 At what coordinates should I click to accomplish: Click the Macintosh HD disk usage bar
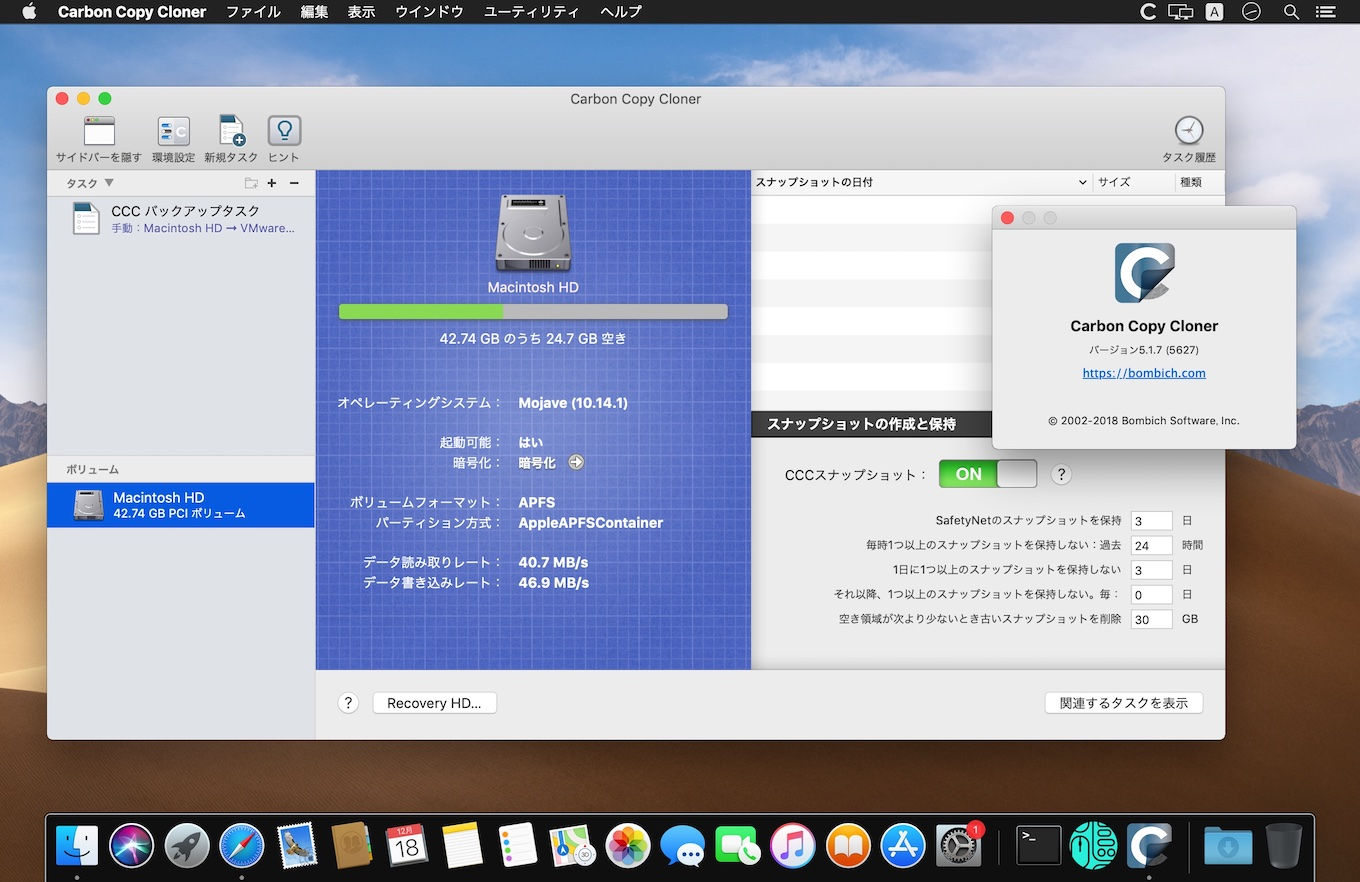tap(533, 312)
